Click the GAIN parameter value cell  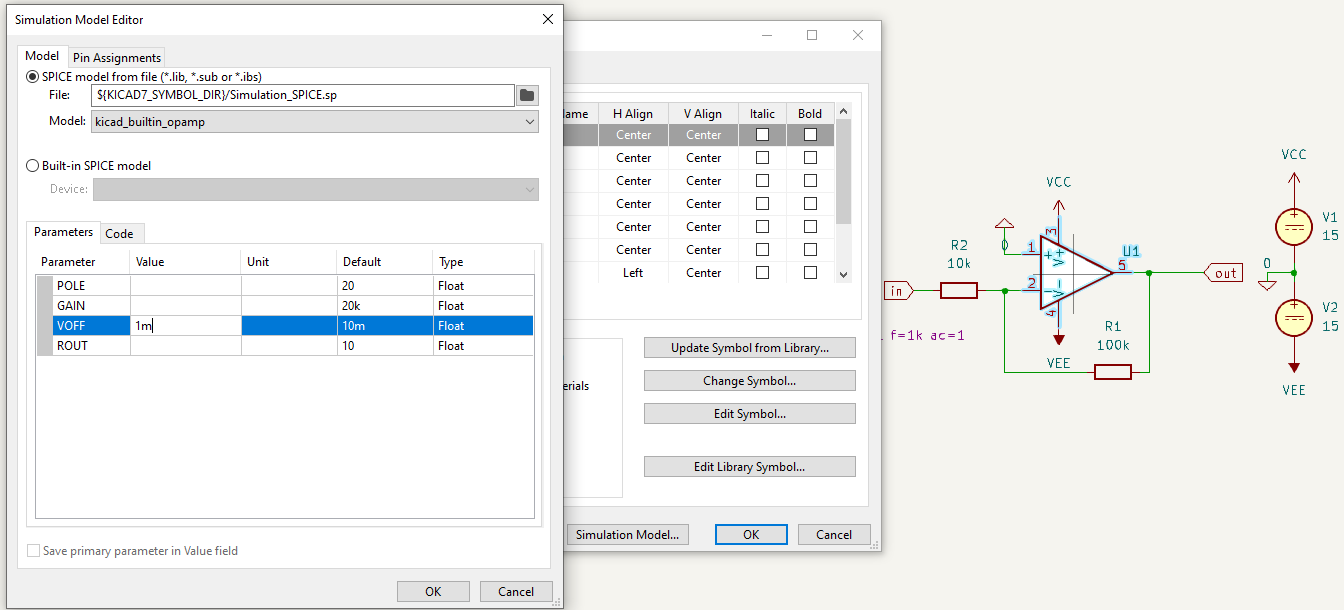pos(185,306)
